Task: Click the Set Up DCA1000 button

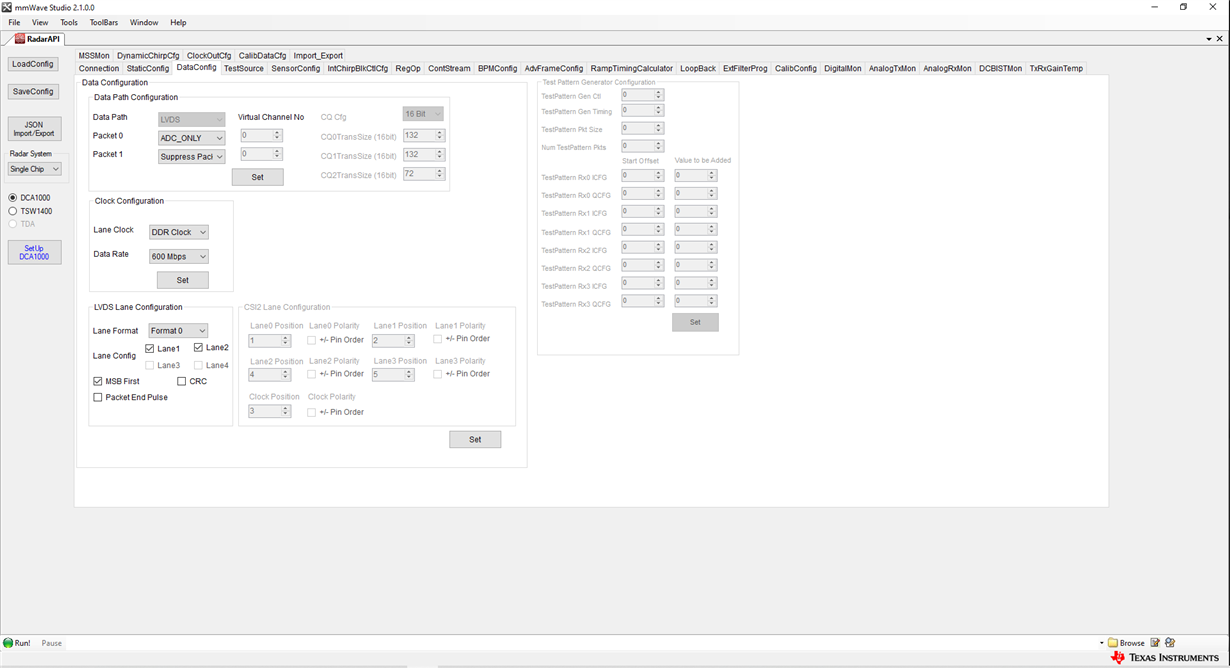Action: 34,252
